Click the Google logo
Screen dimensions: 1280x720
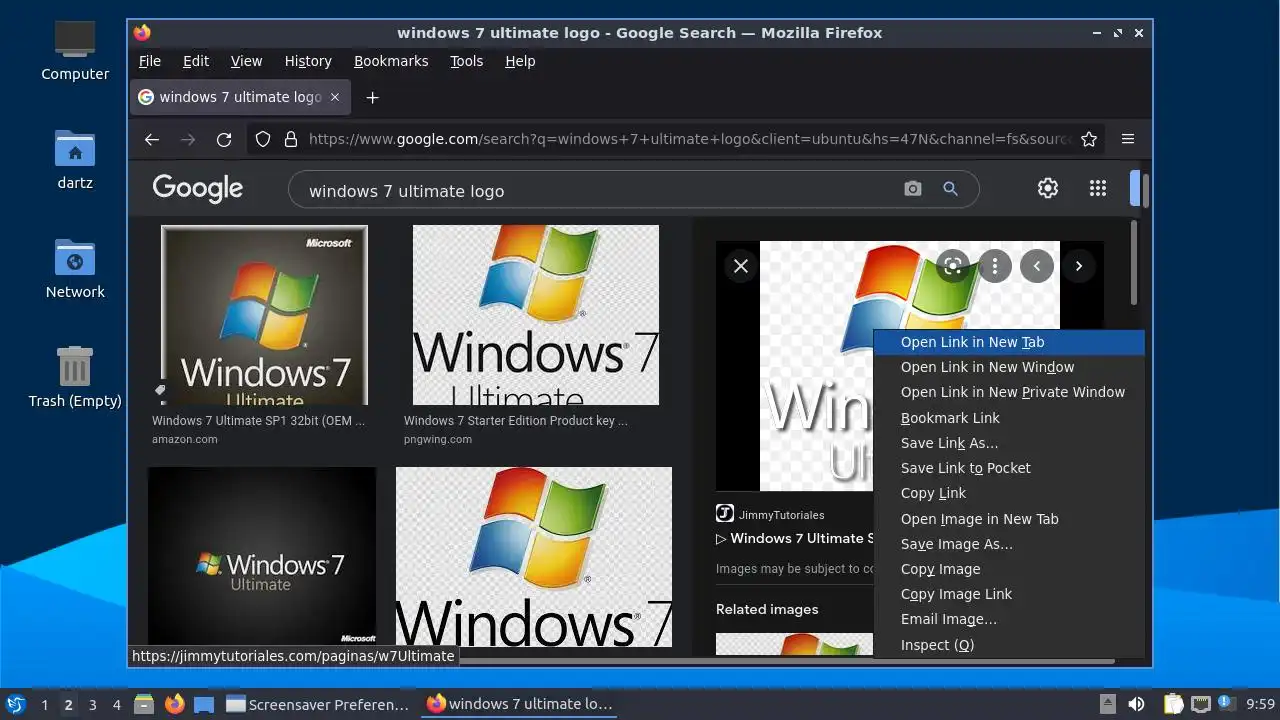[x=198, y=188]
